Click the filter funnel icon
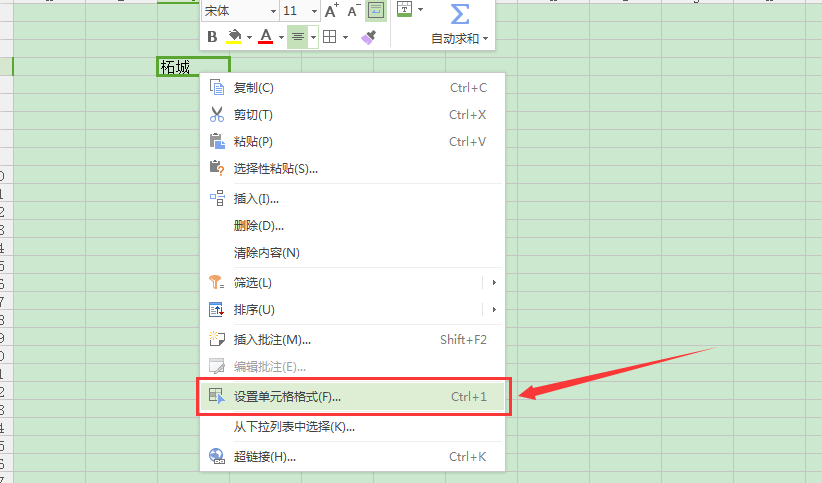 point(217,283)
